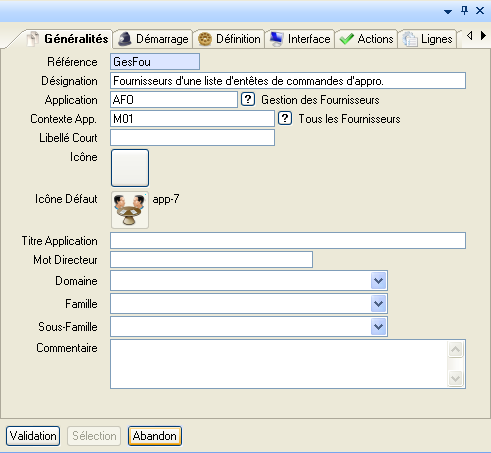Image resolution: width=491 pixels, height=453 pixels.
Task: Expand the Sous-Famille dropdown list
Action: pyautogui.click(x=378, y=327)
